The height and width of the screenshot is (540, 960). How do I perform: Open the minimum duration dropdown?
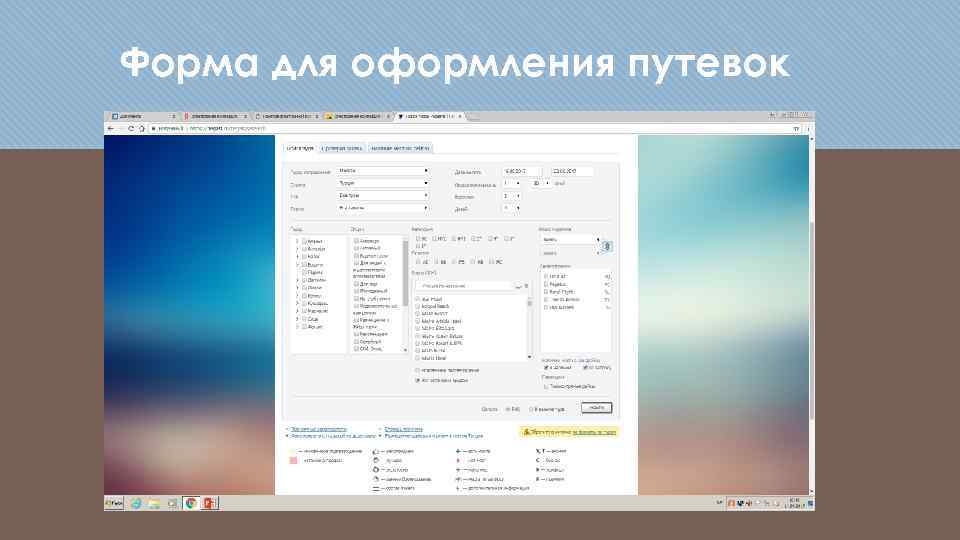click(512, 183)
